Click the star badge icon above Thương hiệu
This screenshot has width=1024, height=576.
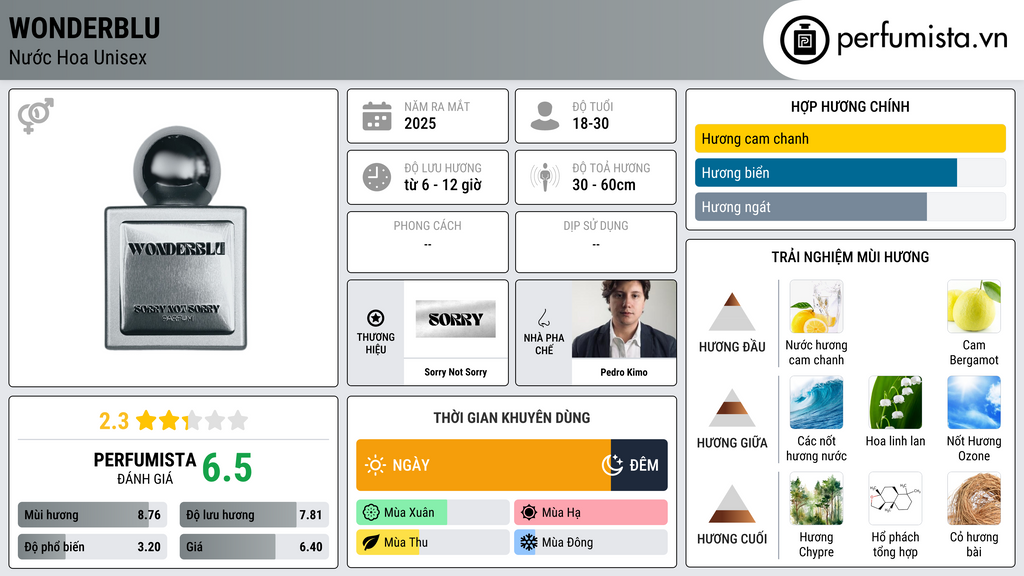coord(376,318)
